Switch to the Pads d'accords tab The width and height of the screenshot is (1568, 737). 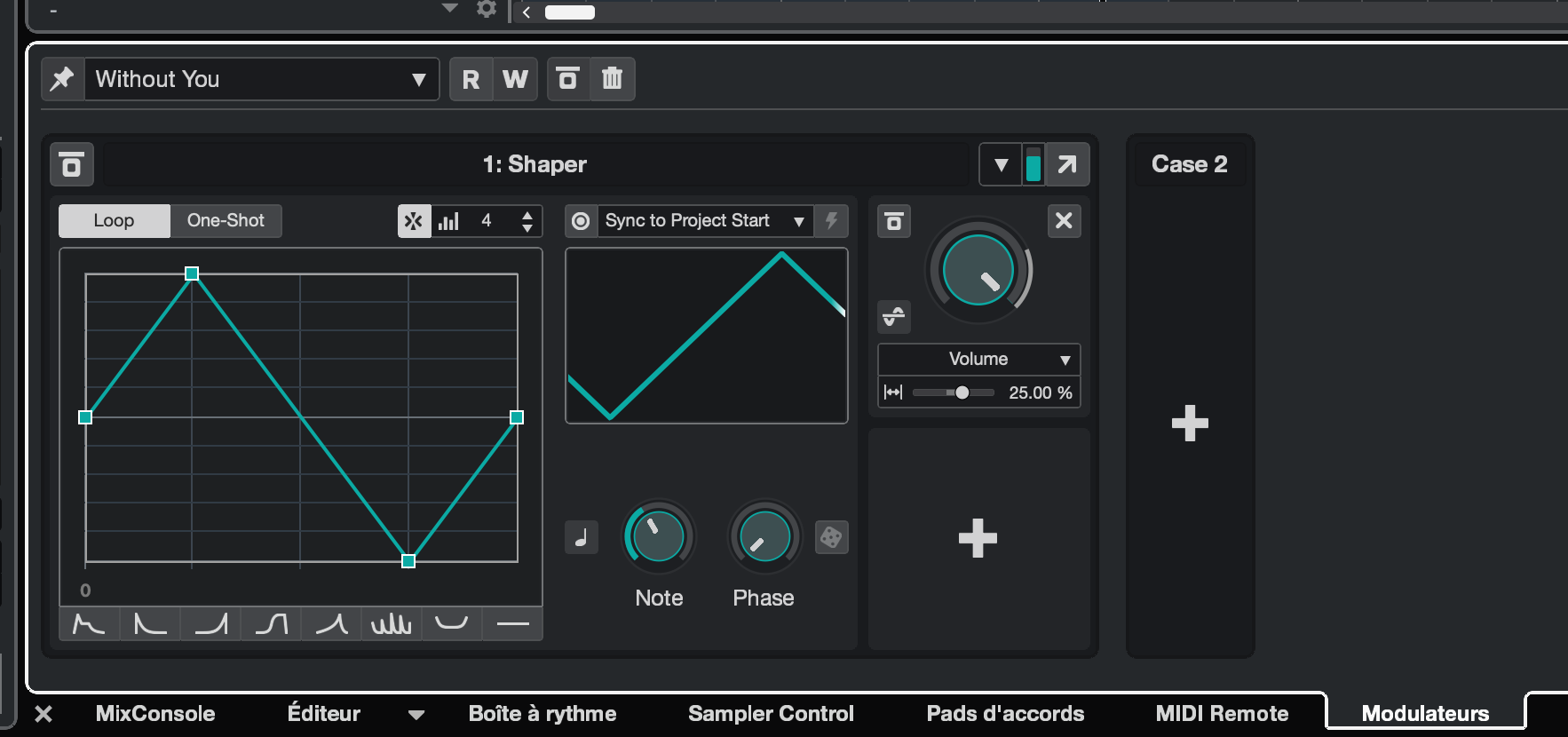click(1006, 714)
